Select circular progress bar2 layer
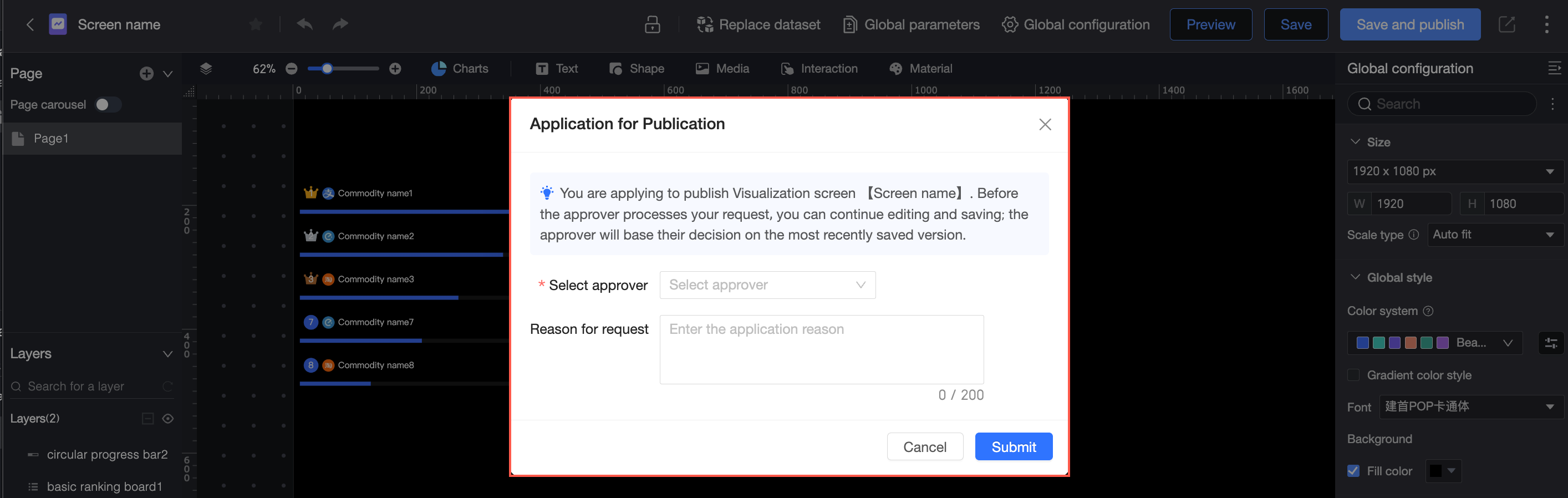Screen dimensions: 1568x498 click(x=93, y=455)
